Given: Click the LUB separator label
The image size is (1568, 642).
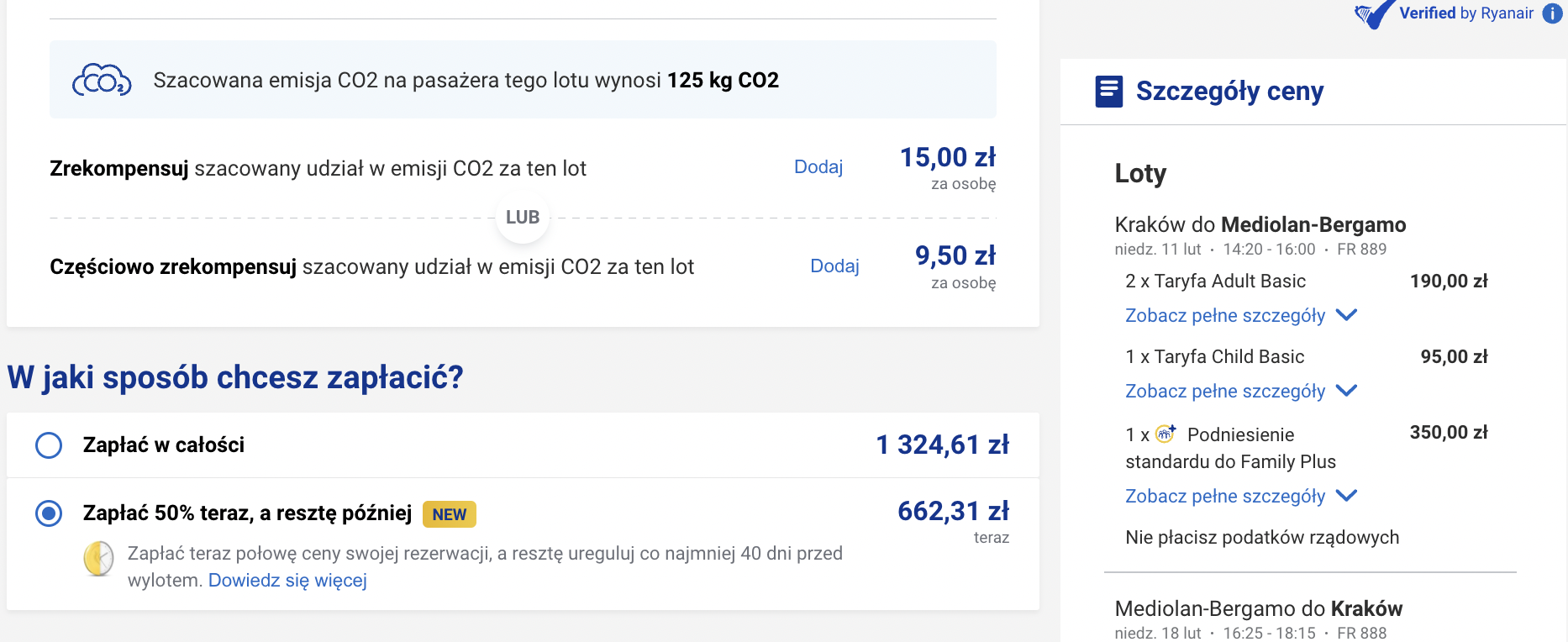Looking at the screenshot, I should tap(523, 218).
